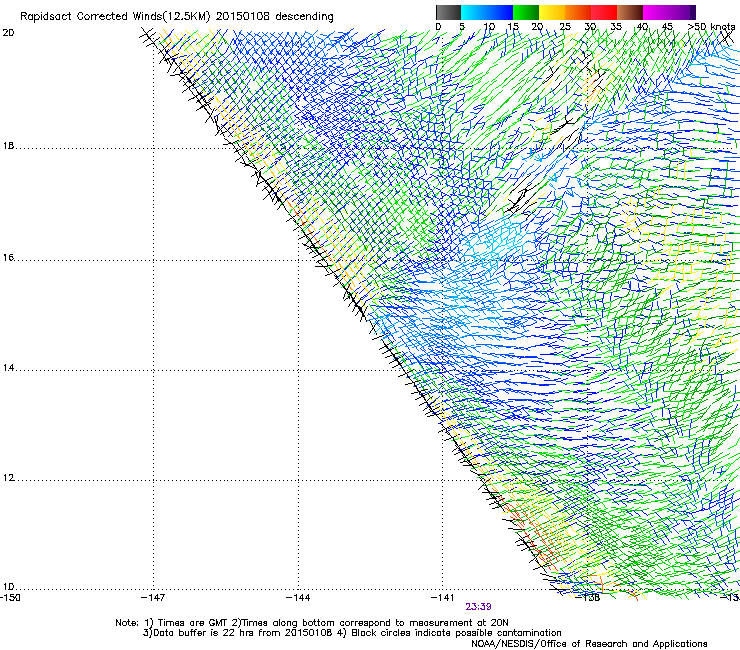Viewport: 740px width, 650px height.
Task: Click the latitude axis label '18'
Action: [x=8, y=146]
